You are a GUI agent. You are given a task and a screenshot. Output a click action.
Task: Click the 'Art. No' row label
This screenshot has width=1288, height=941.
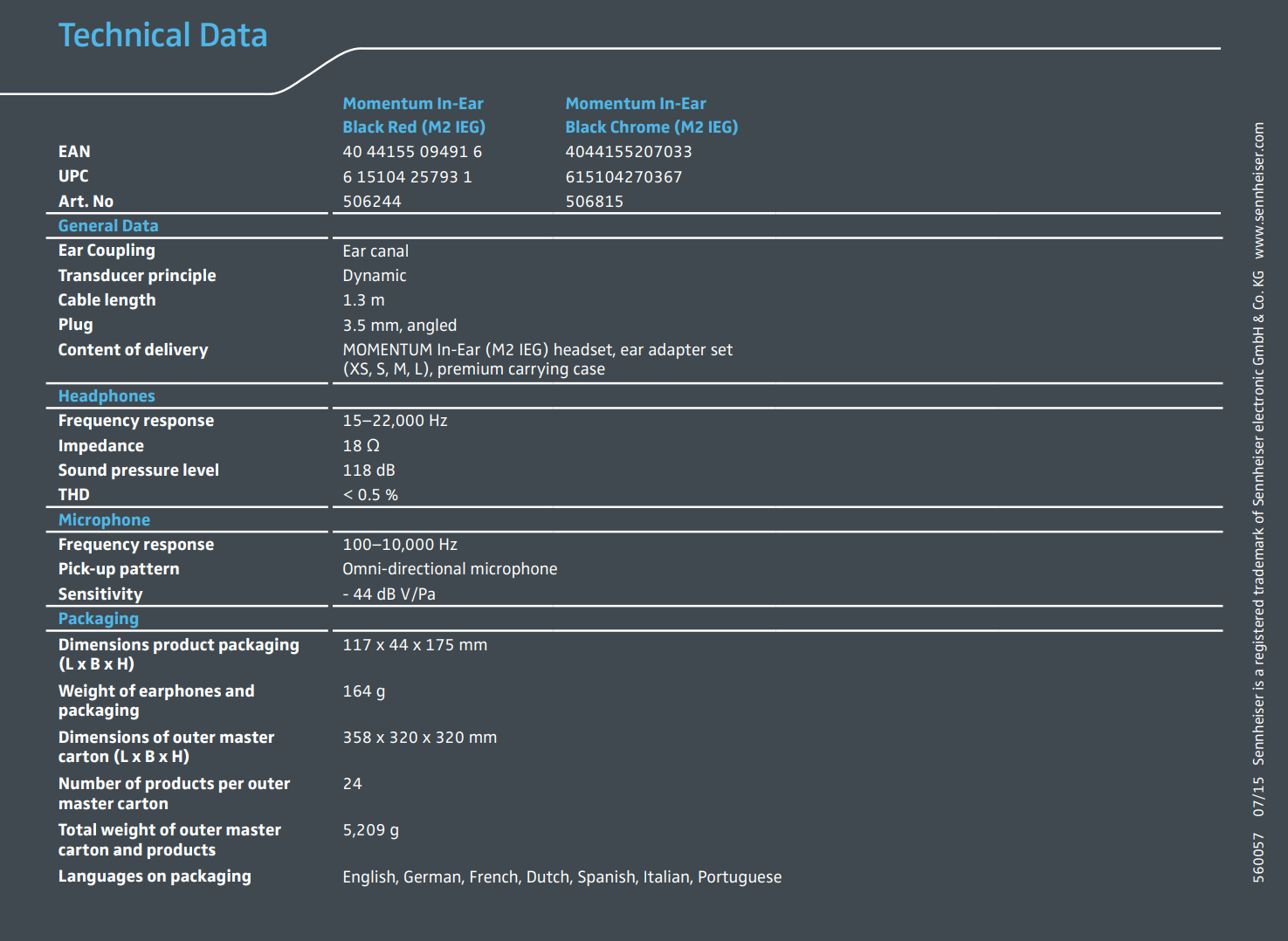86,202
